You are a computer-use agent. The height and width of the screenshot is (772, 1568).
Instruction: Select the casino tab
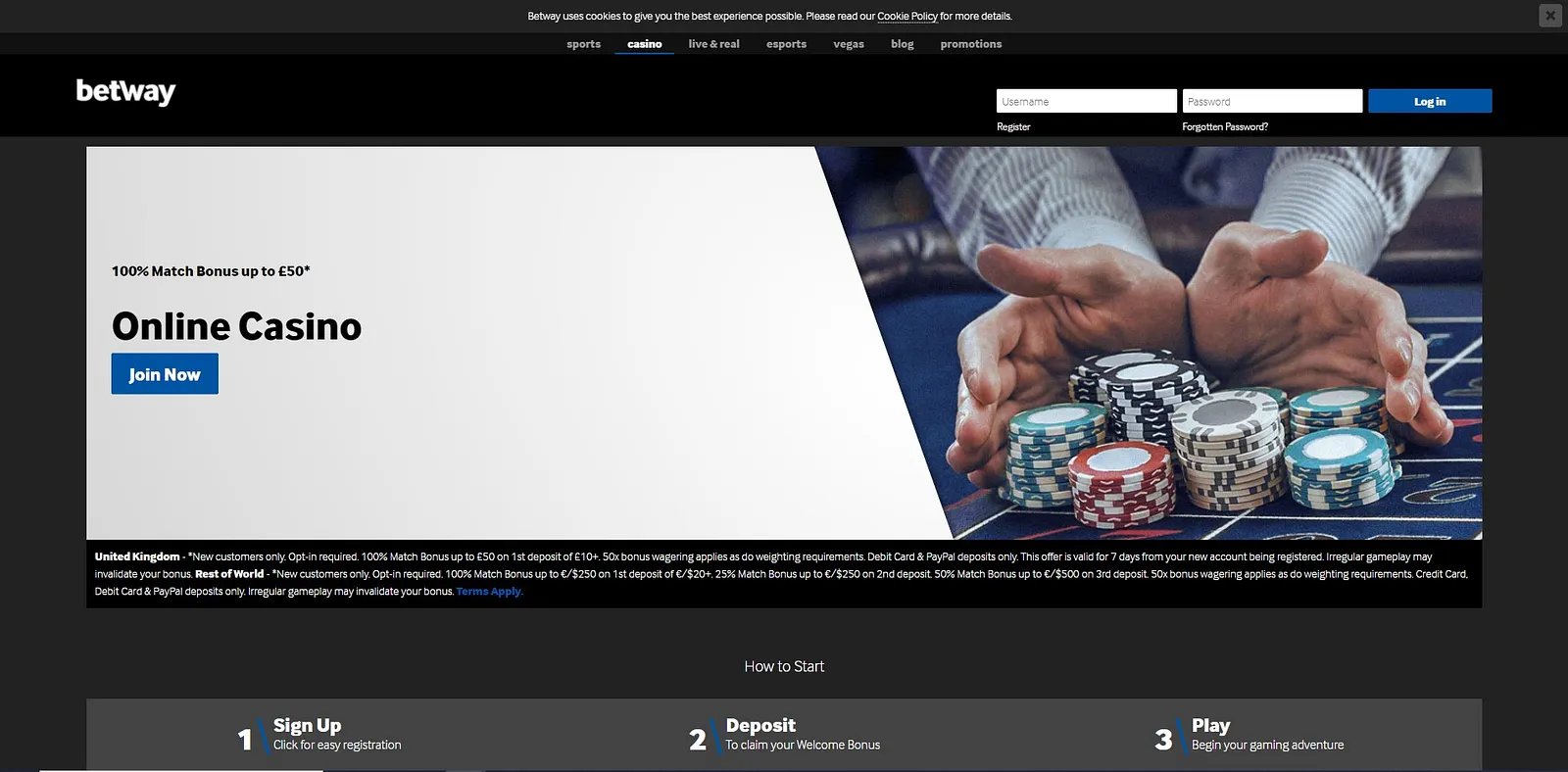(x=644, y=44)
